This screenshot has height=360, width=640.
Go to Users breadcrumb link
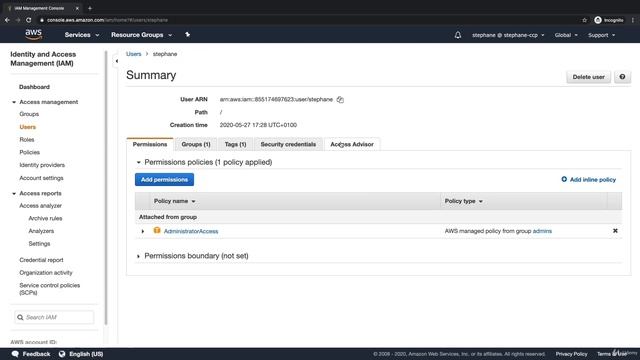(x=133, y=54)
